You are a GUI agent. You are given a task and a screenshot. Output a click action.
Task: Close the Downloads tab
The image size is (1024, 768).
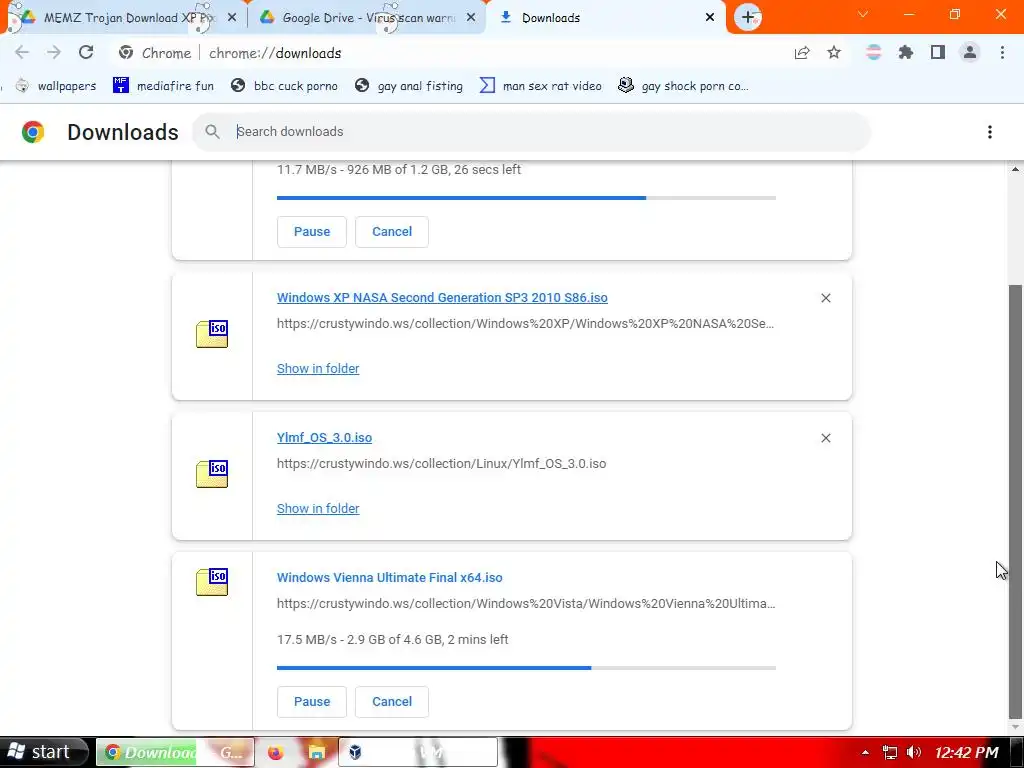(x=710, y=18)
